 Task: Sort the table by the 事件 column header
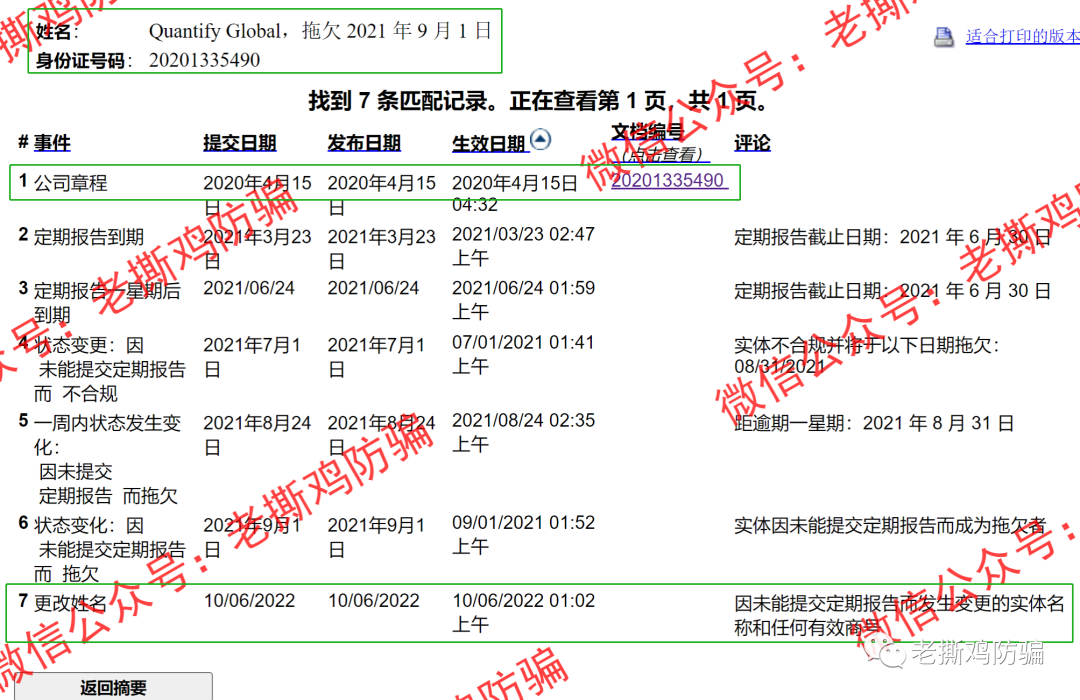52,143
